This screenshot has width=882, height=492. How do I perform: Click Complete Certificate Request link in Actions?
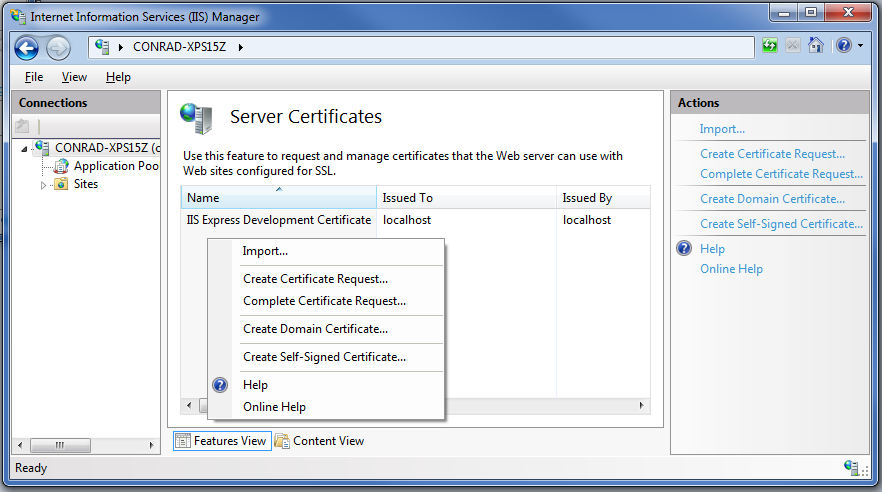coord(781,174)
